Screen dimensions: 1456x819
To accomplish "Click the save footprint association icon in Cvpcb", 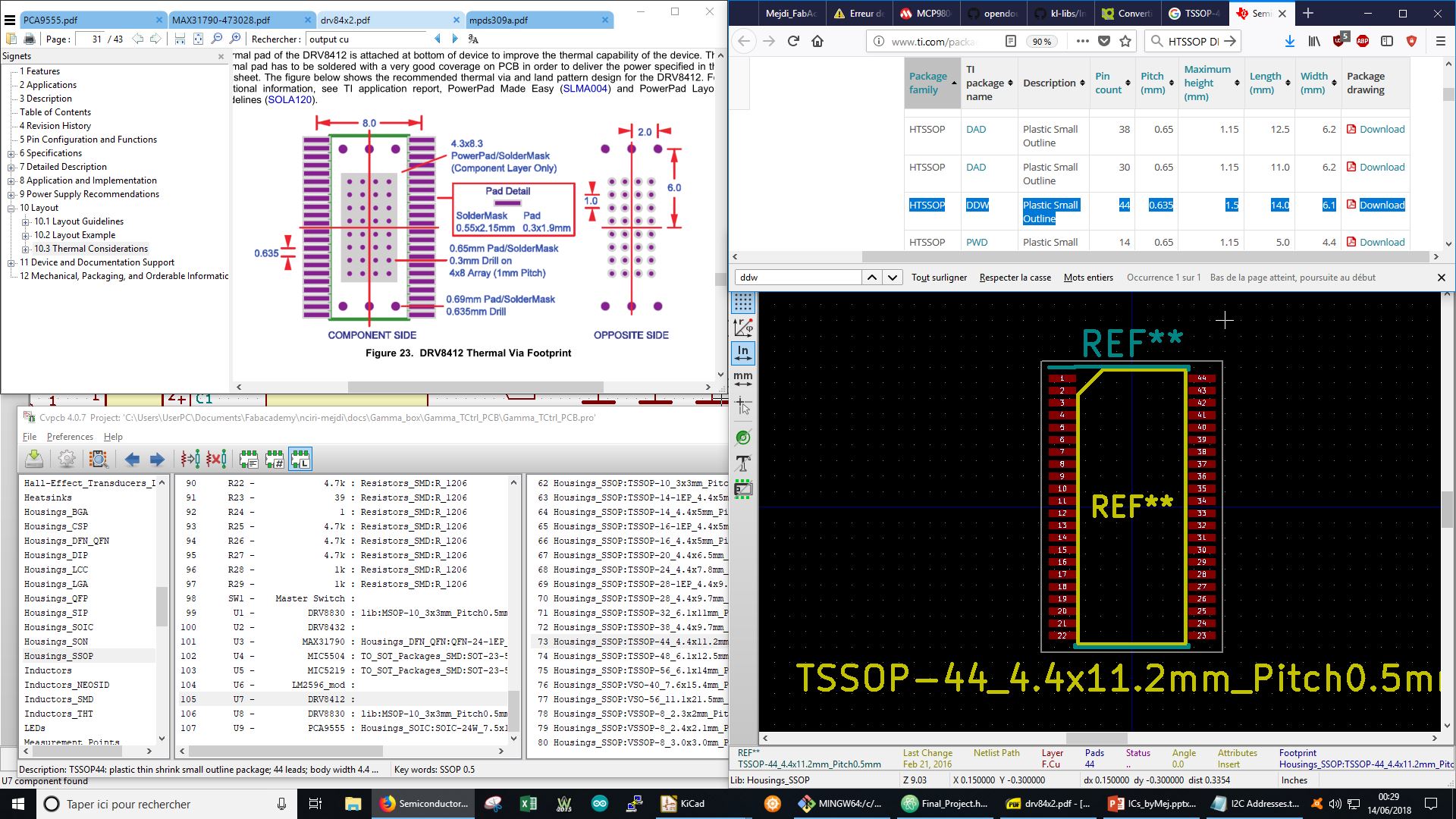I will click(34, 459).
